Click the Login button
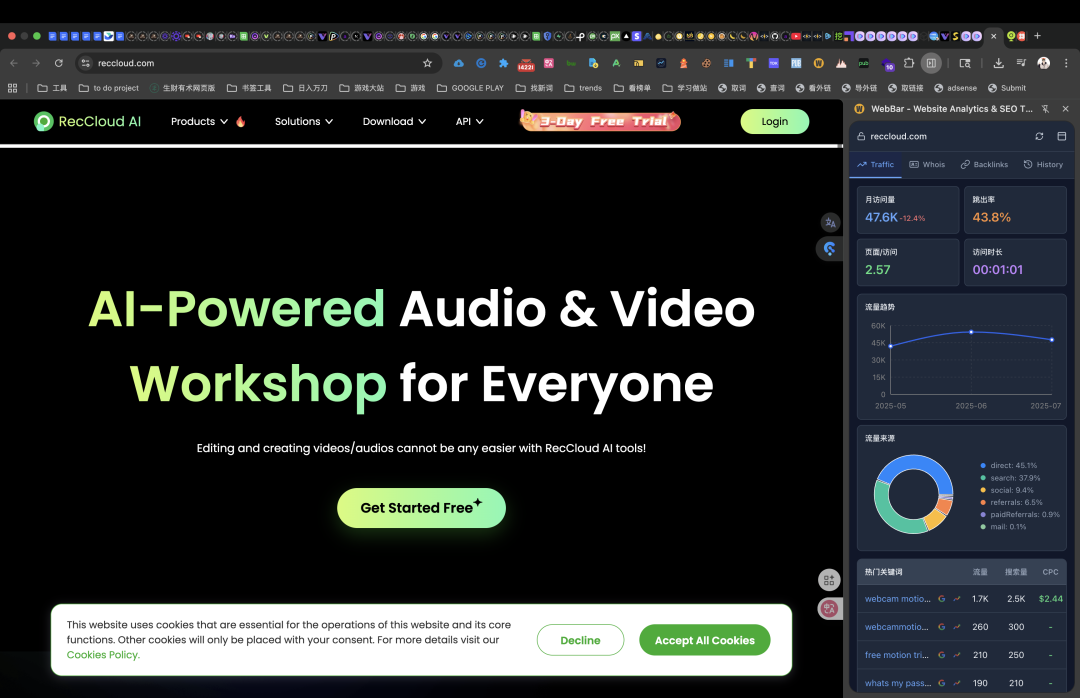The width and height of the screenshot is (1080, 698). [x=774, y=121]
